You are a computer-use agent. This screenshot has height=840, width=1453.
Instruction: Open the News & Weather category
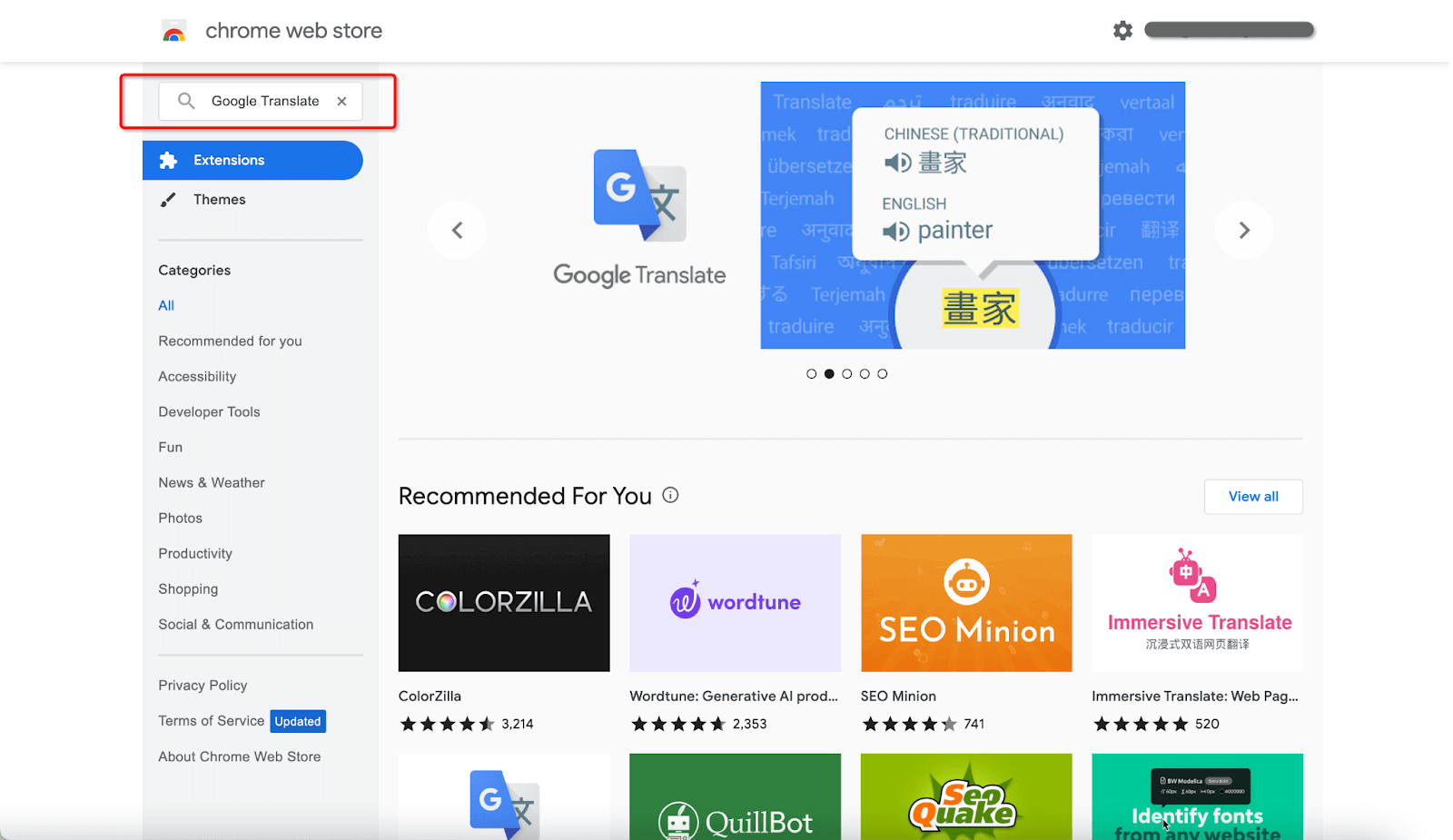tap(212, 483)
